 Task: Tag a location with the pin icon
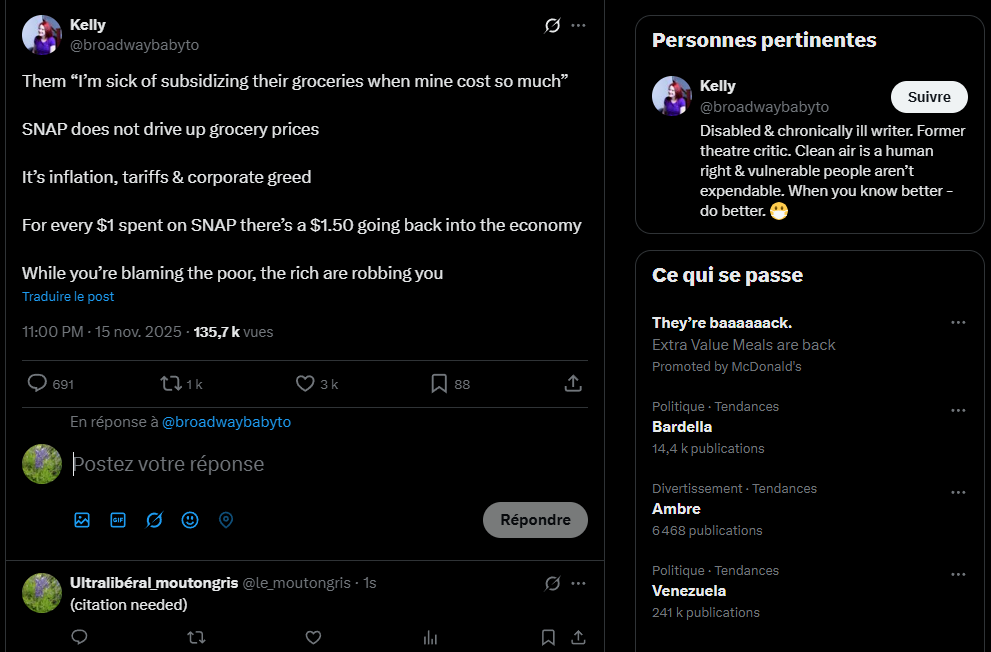pos(226,520)
